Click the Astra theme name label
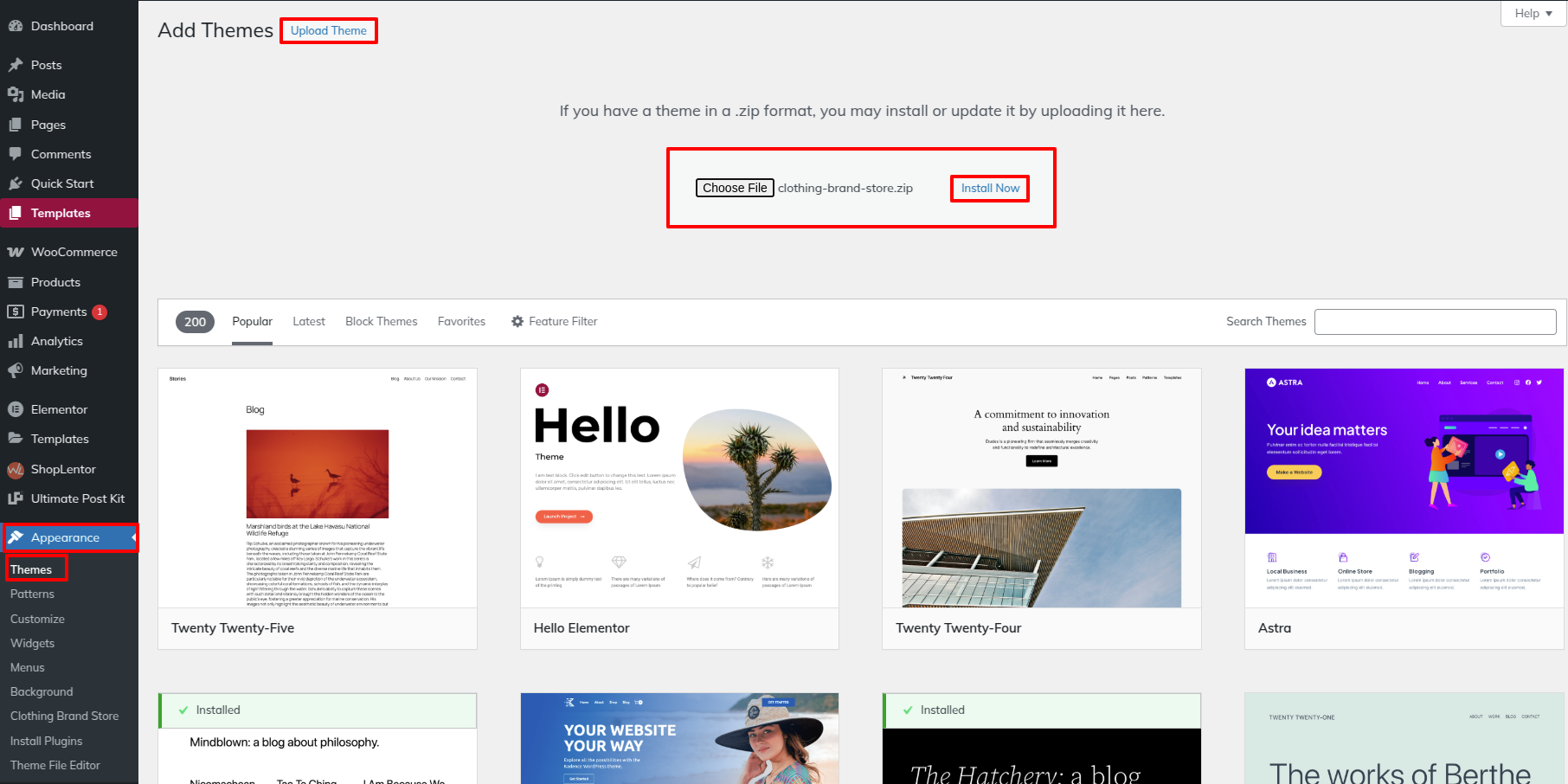The height and width of the screenshot is (784, 1568). pyautogui.click(x=1275, y=628)
